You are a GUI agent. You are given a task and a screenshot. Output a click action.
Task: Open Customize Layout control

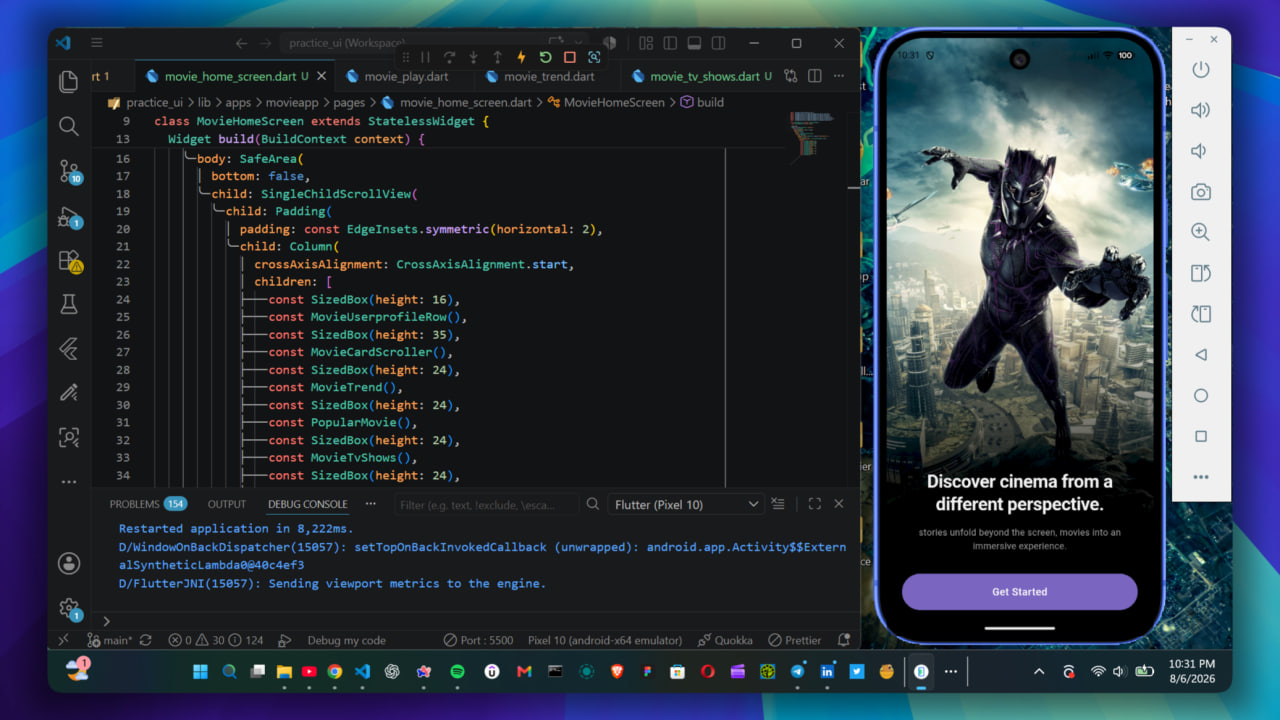click(645, 43)
